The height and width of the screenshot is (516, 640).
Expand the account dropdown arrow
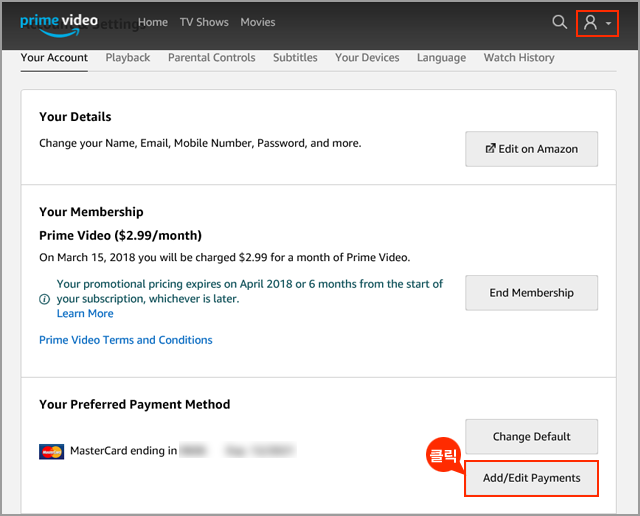click(x=608, y=24)
